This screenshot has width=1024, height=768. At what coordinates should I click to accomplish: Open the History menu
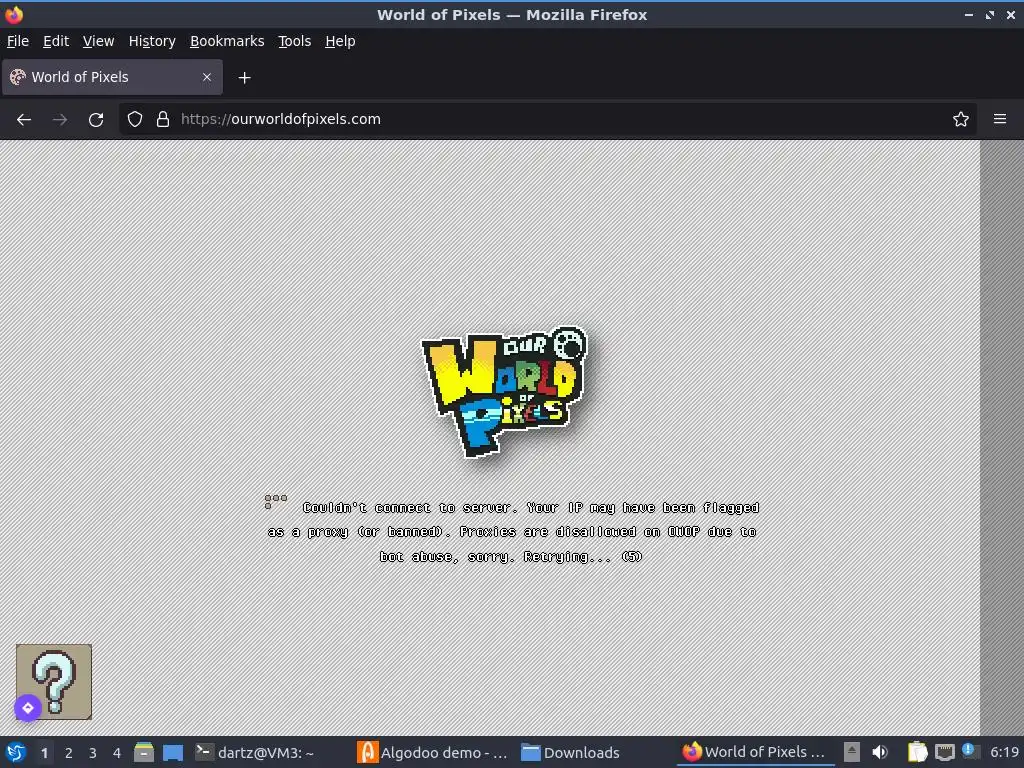pyautogui.click(x=152, y=41)
